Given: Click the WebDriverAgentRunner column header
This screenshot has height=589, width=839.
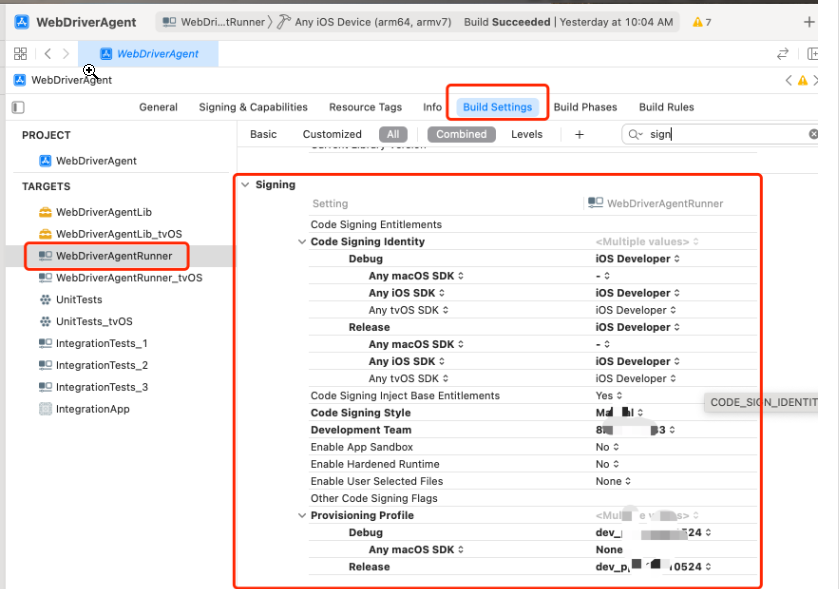Looking at the screenshot, I should click(655, 203).
